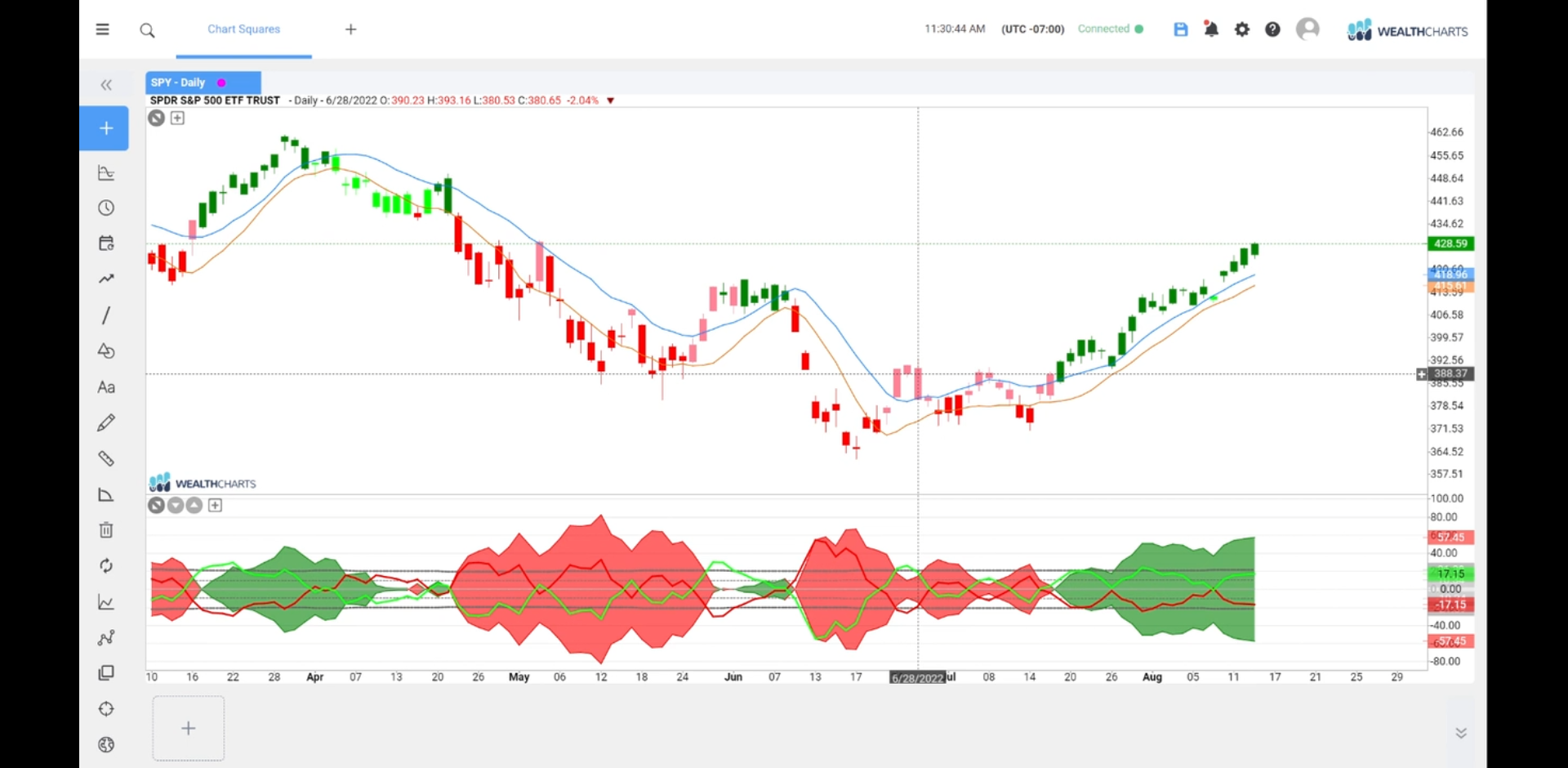Click the WealthCharts logo in header

(x=1407, y=30)
